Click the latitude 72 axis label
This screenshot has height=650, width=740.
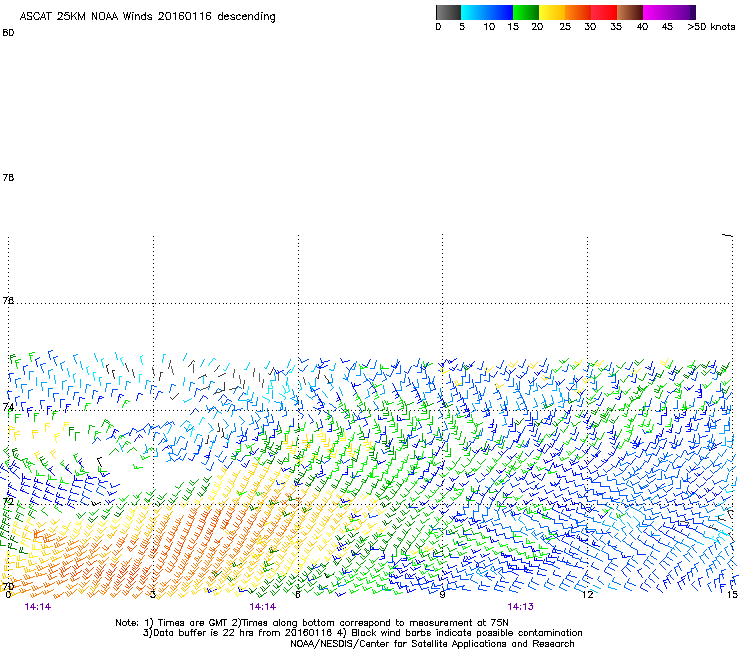click(x=8, y=501)
